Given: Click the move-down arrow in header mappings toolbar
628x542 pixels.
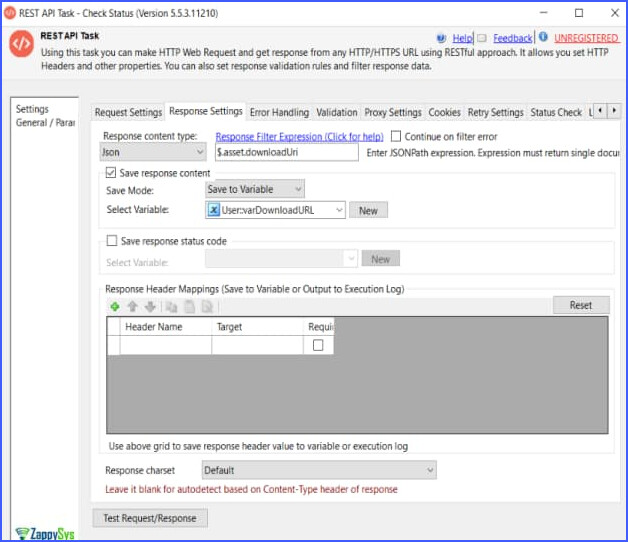Looking at the screenshot, I should click(x=150, y=307).
